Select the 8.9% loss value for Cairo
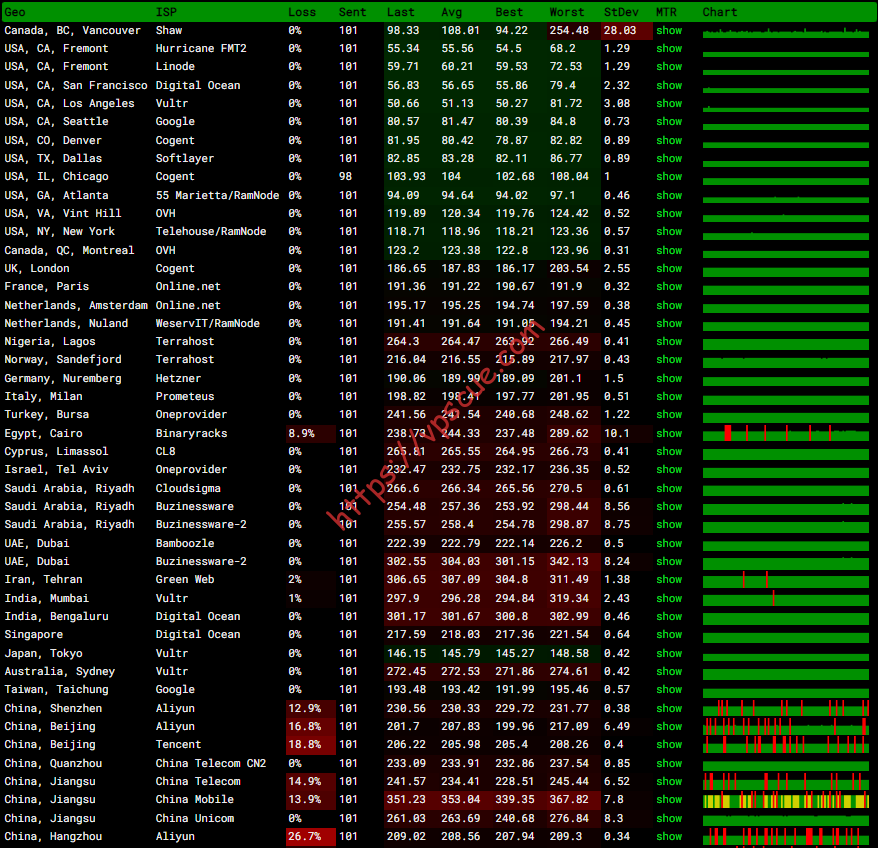 pos(301,433)
